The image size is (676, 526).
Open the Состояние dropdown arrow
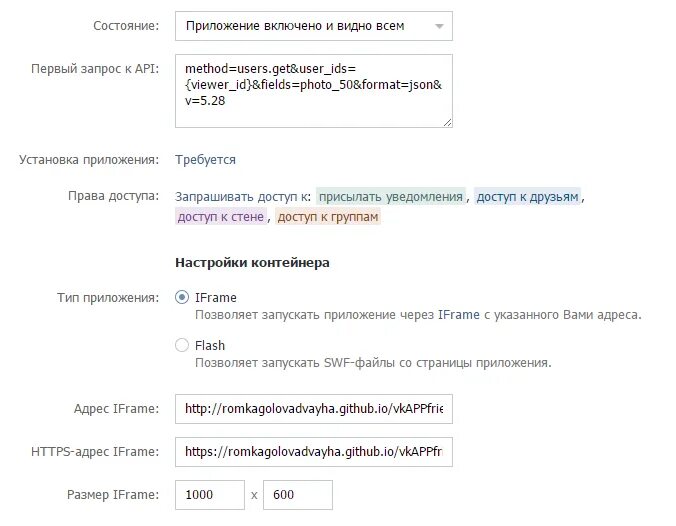point(439,26)
